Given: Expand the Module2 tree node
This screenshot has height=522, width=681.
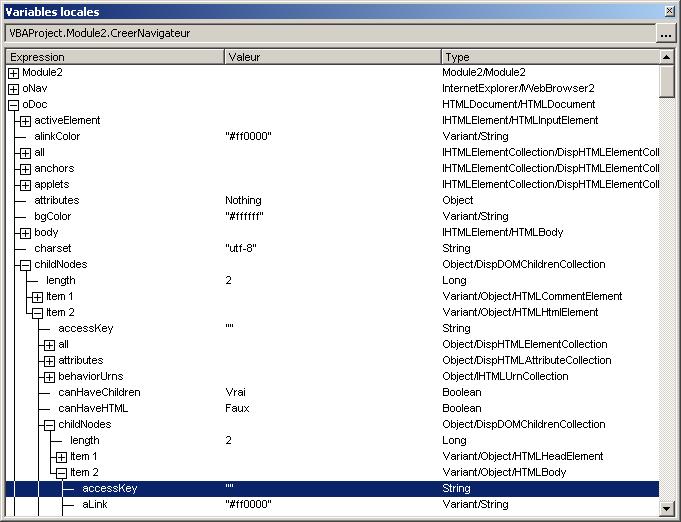Looking at the screenshot, I should point(13,73).
